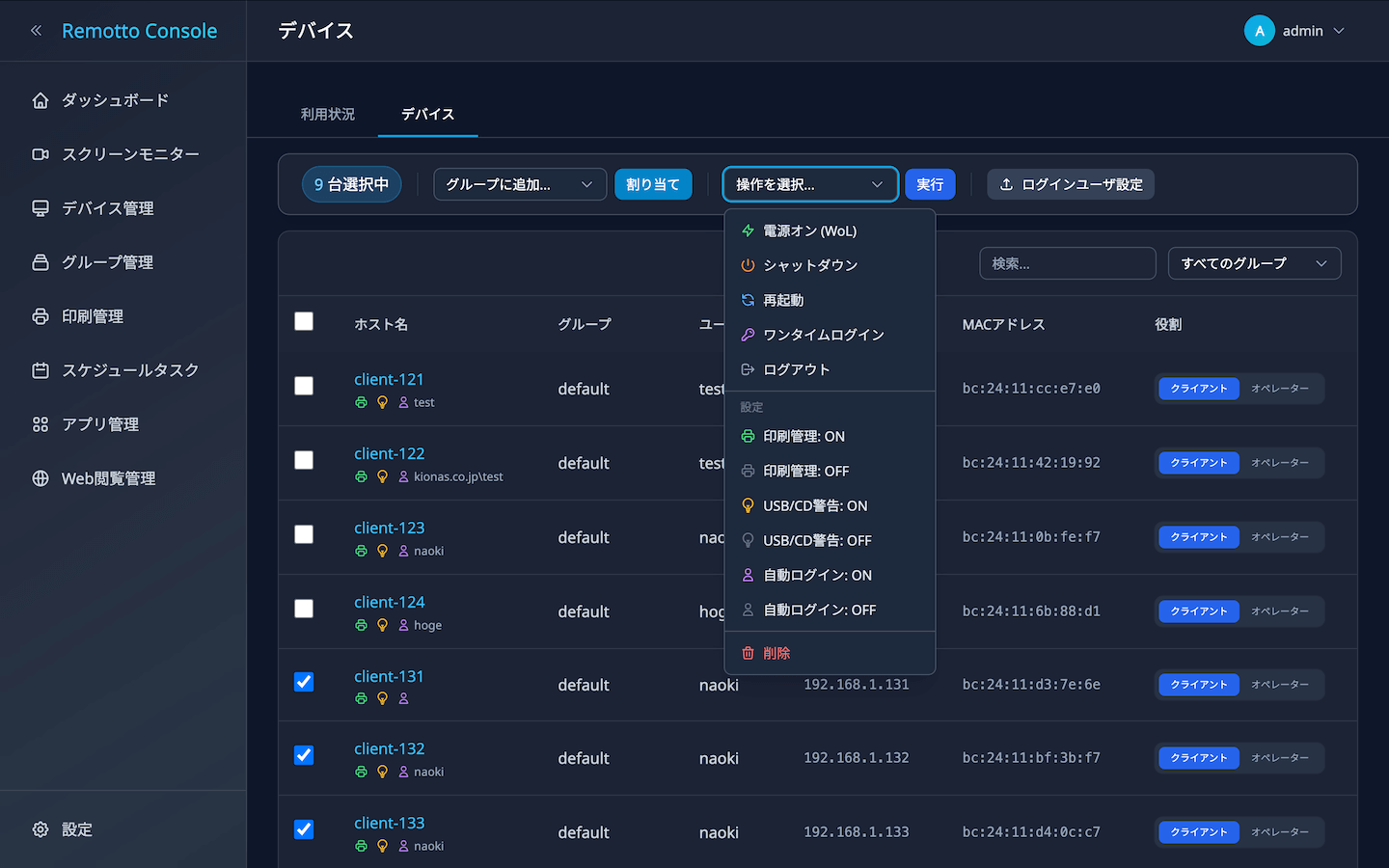
Task: Click the ログインユーザ設定 button
Action: click(1071, 184)
